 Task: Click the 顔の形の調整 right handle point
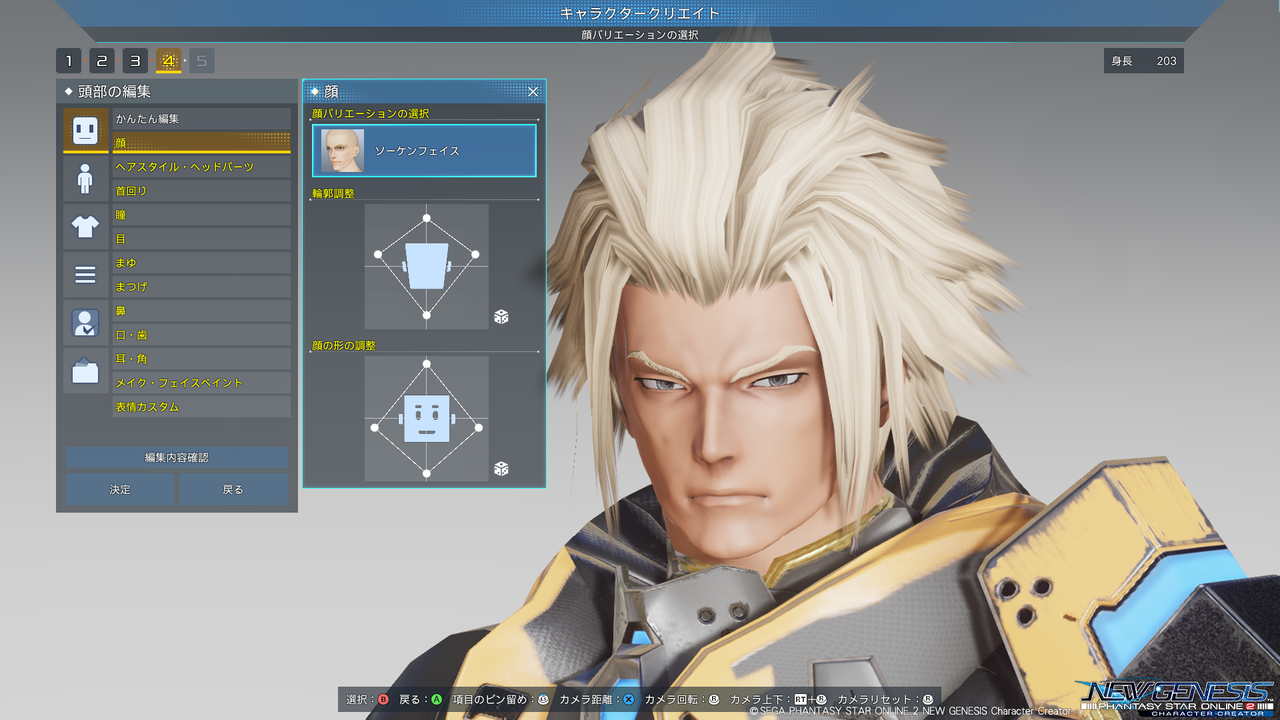479,428
